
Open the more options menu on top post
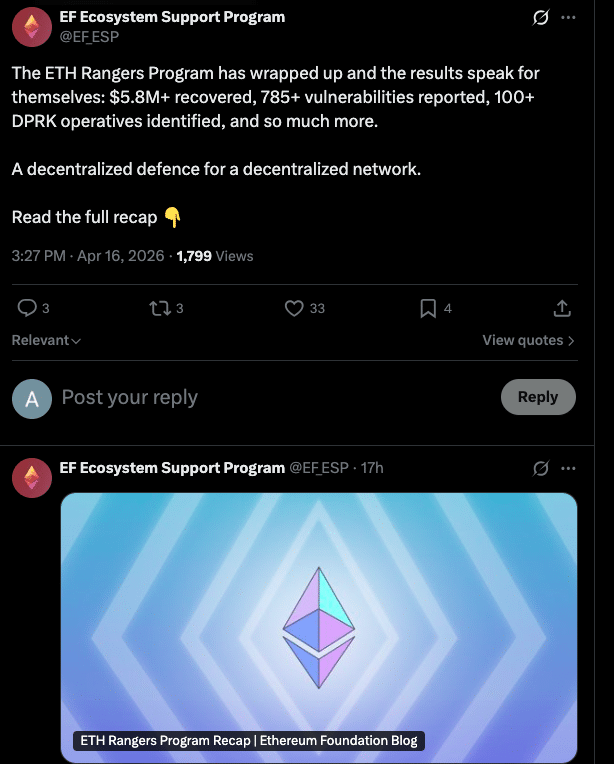click(569, 18)
